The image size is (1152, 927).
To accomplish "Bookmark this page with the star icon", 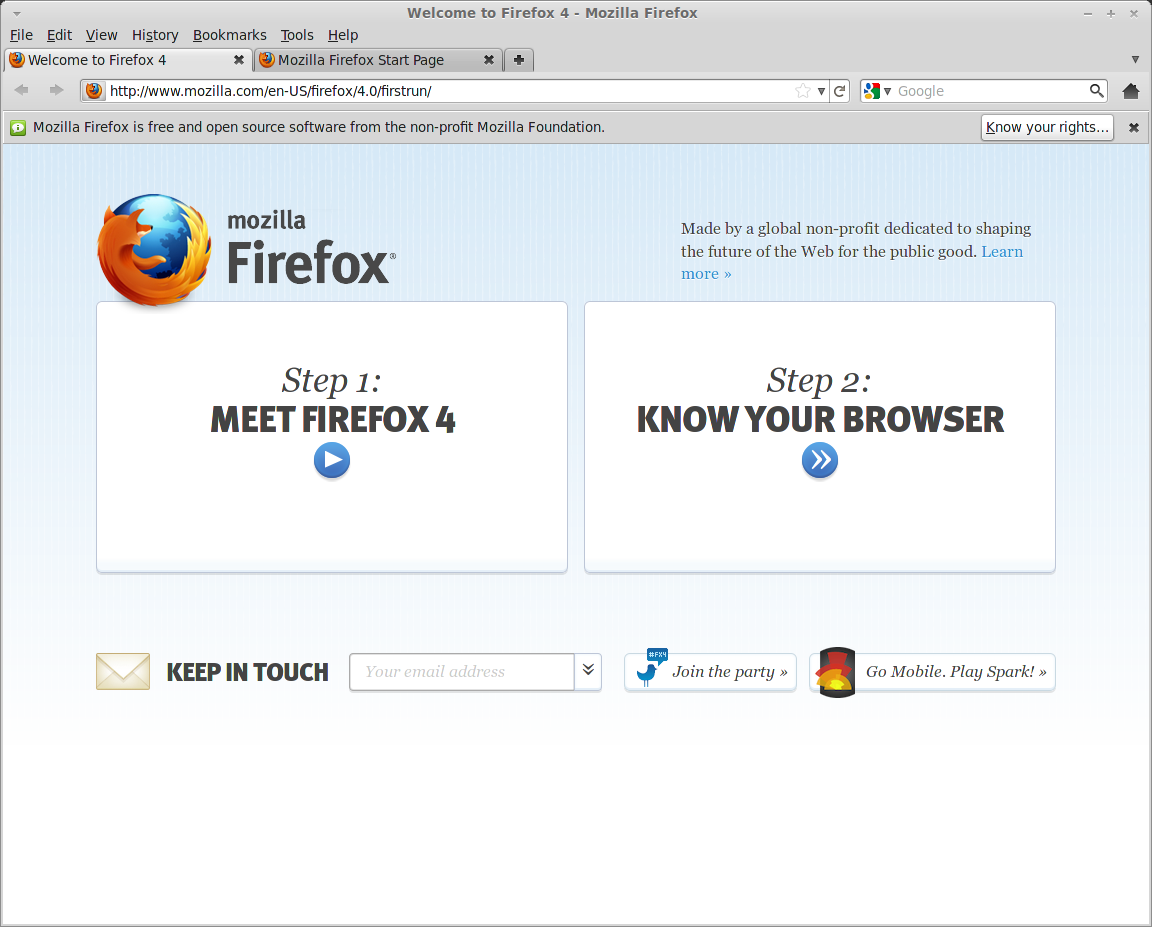I will coord(802,91).
